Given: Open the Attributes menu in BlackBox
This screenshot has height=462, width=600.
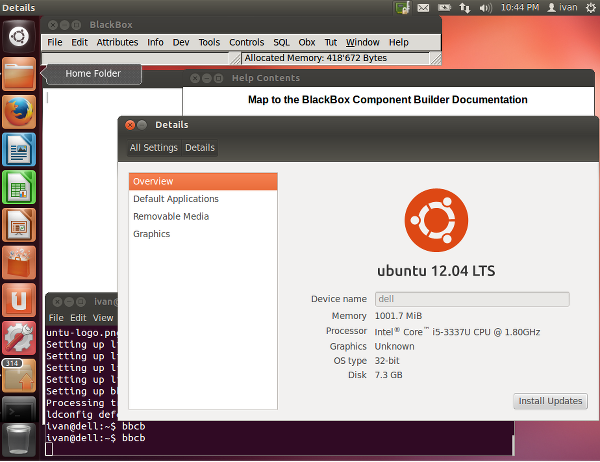Looking at the screenshot, I should 117,43.
